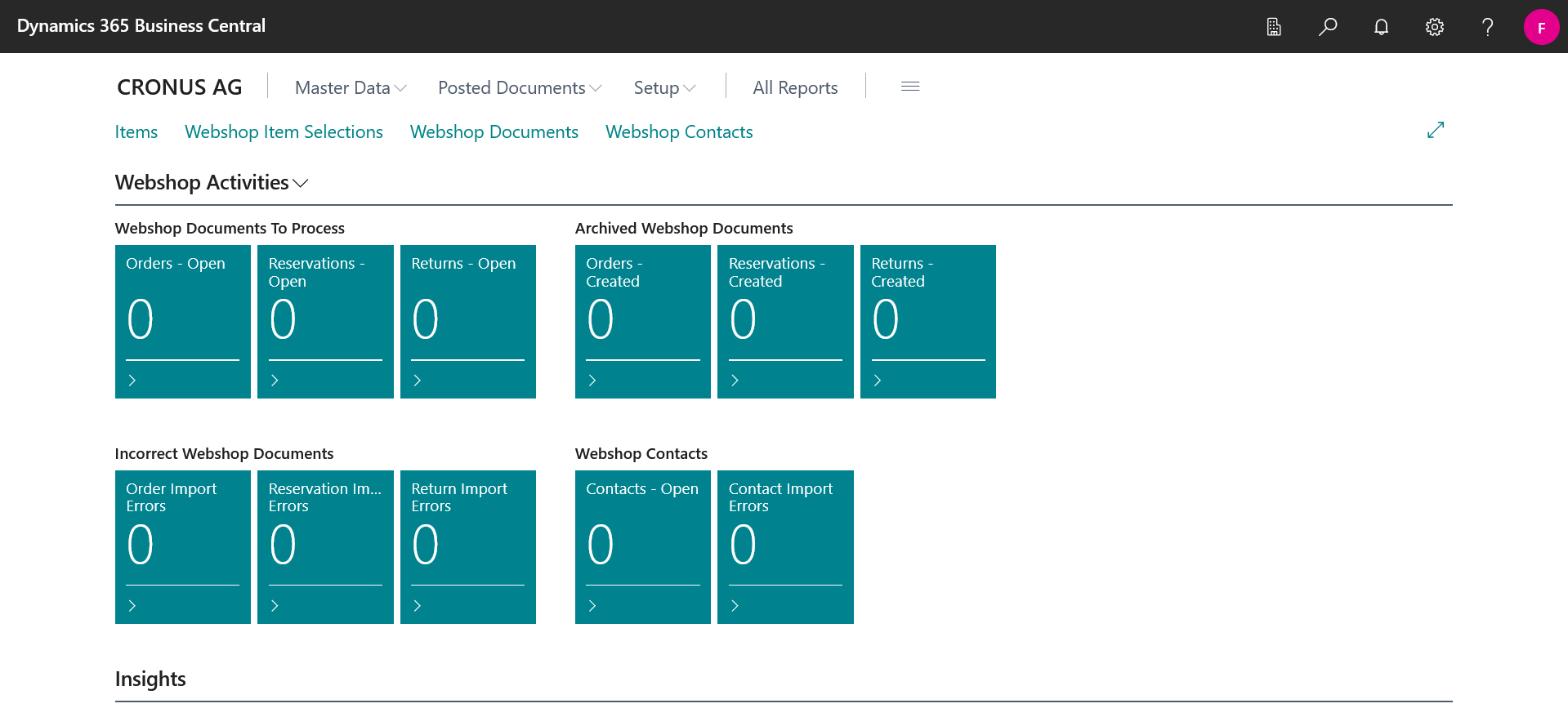
Task: Expand the Master Data menu
Action: (x=351, y=87)
